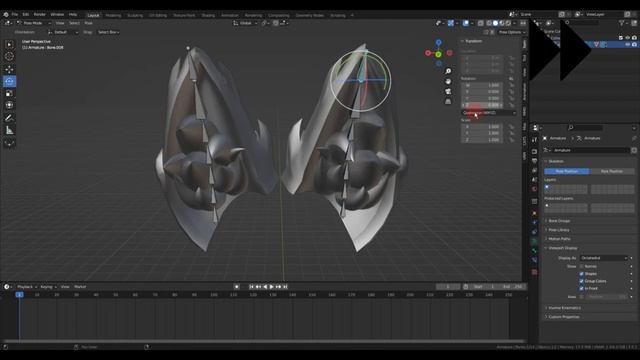
Task: Open the Bone properties tab icon
Action: (x=534, y=250)
